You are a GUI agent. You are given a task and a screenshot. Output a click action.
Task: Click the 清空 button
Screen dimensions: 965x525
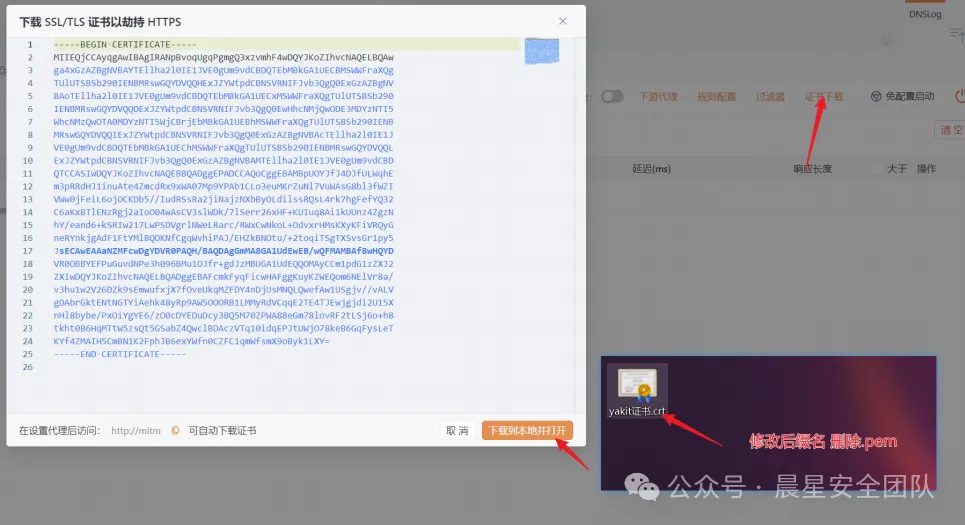coord(949,130)
